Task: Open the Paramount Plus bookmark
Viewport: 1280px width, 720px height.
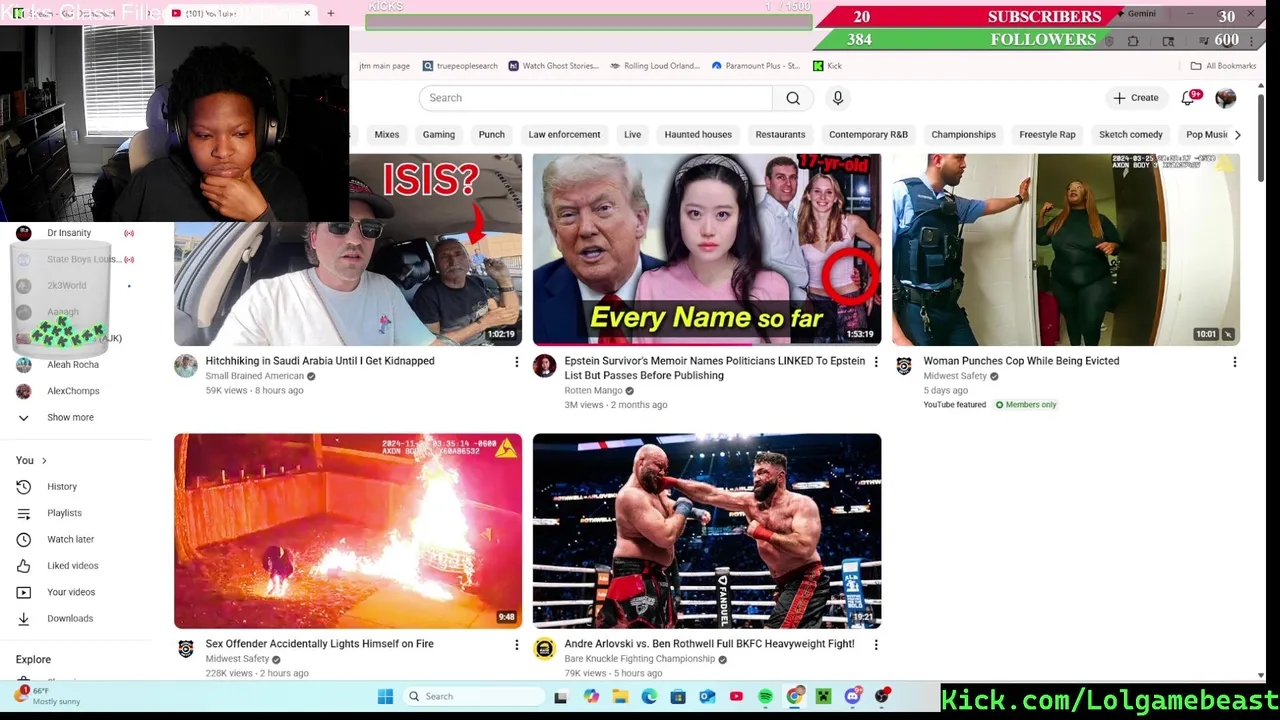Action: [755, 66]
